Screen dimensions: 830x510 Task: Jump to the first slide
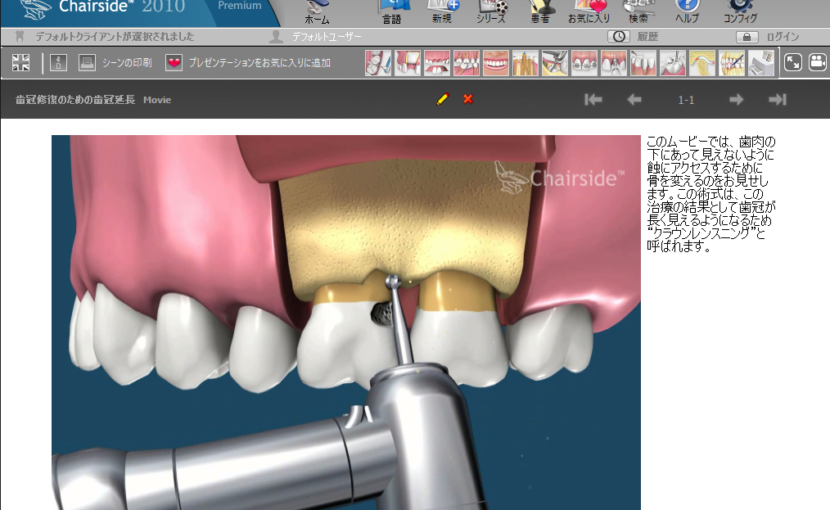(x=593, y=99)
